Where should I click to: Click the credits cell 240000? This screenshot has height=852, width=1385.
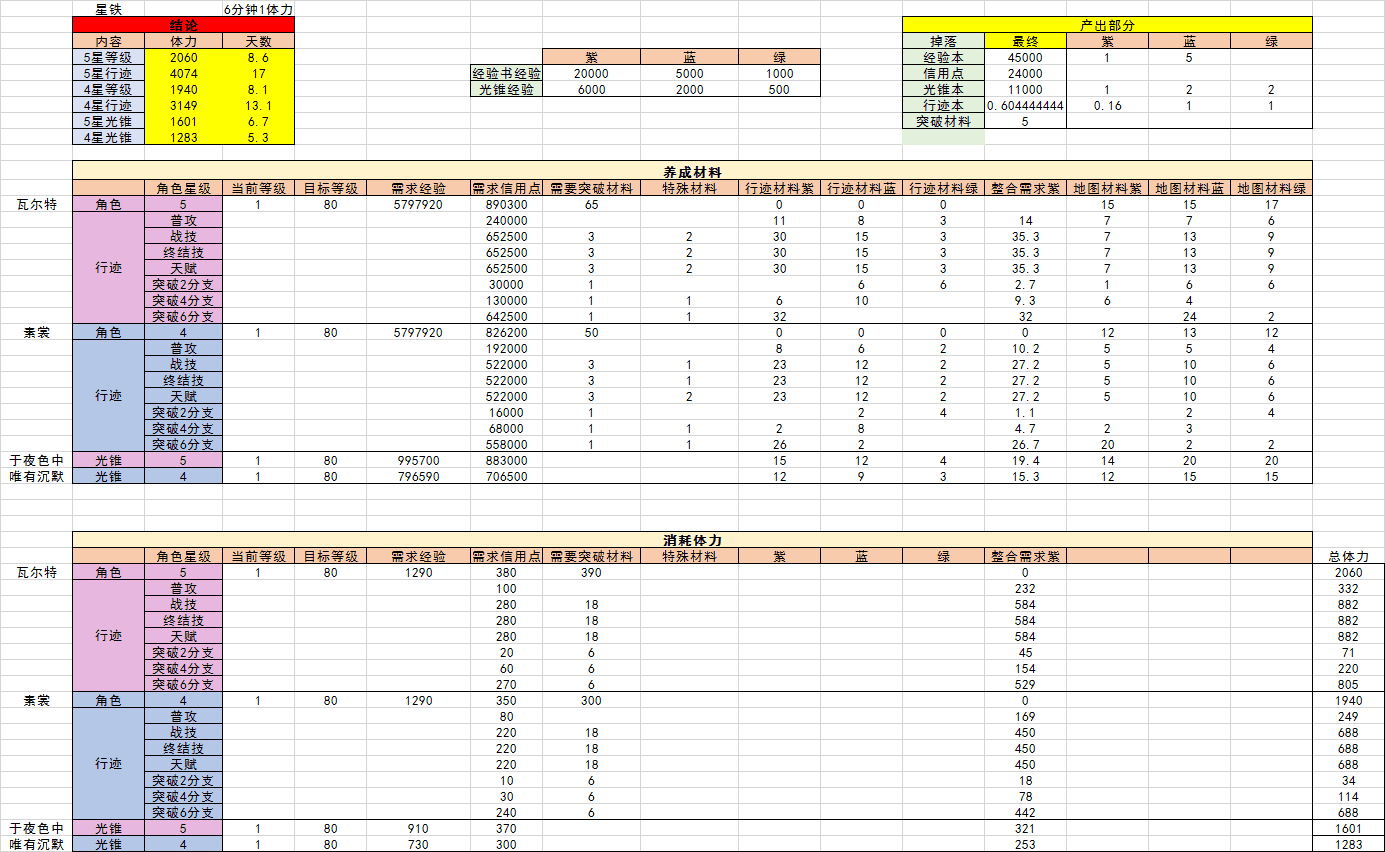point(506,220)
